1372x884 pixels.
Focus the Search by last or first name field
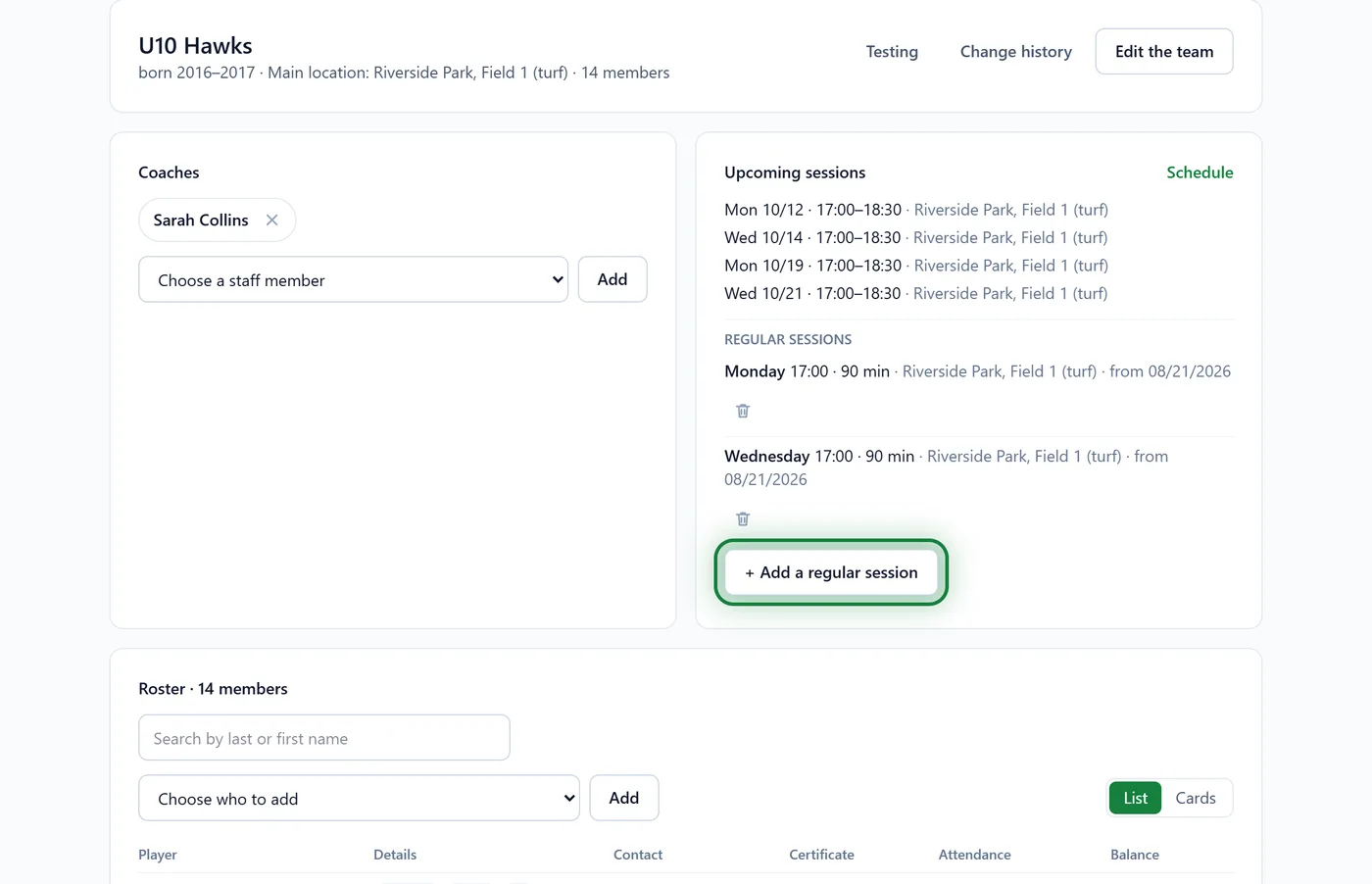point(324,738)
